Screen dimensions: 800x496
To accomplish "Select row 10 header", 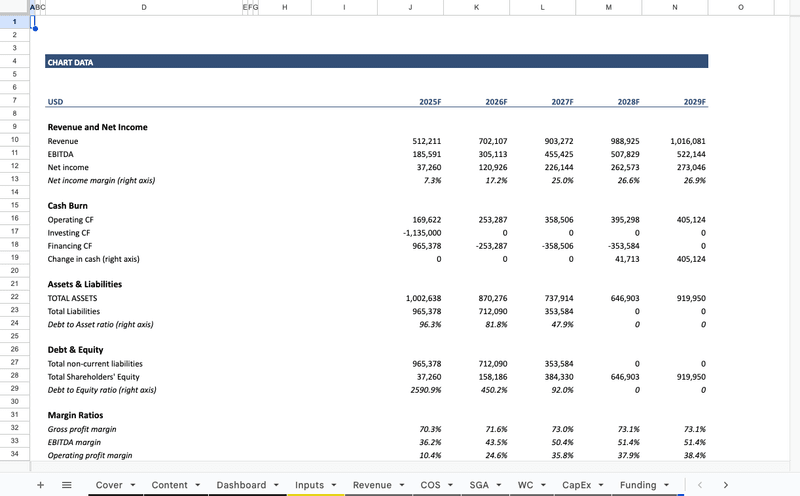I will tap(14, 141).
